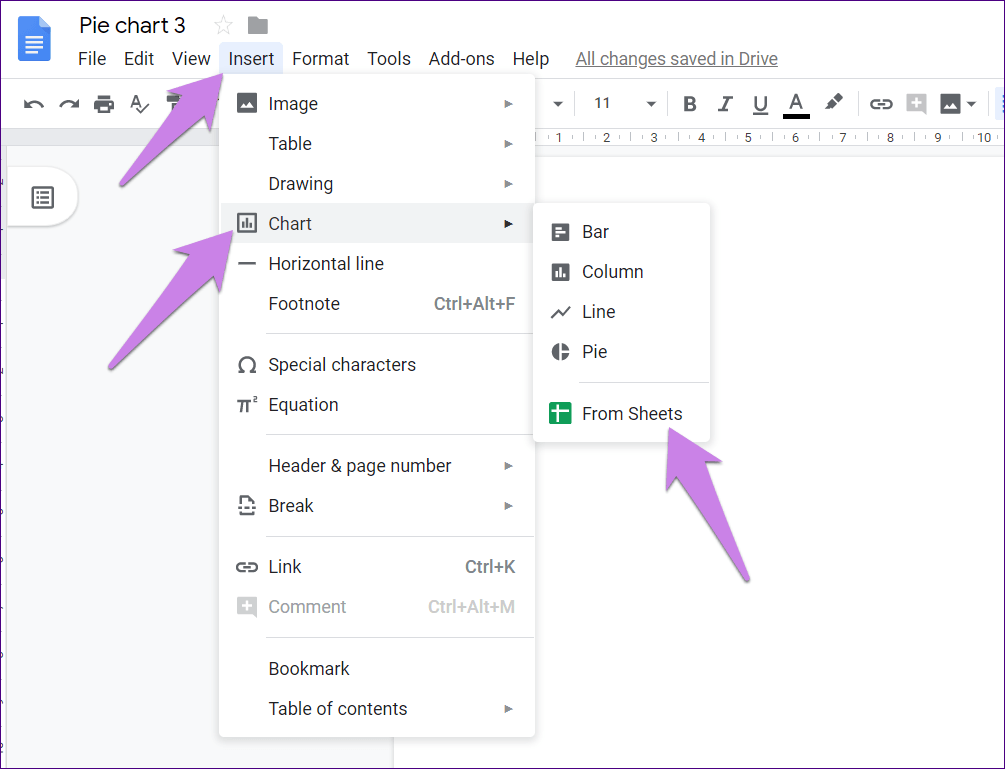Click the Redo toolbar icon
Image resolution: width=1005 pixels, height=769 pixels.
pyautogui.click(x=69, y=104)
